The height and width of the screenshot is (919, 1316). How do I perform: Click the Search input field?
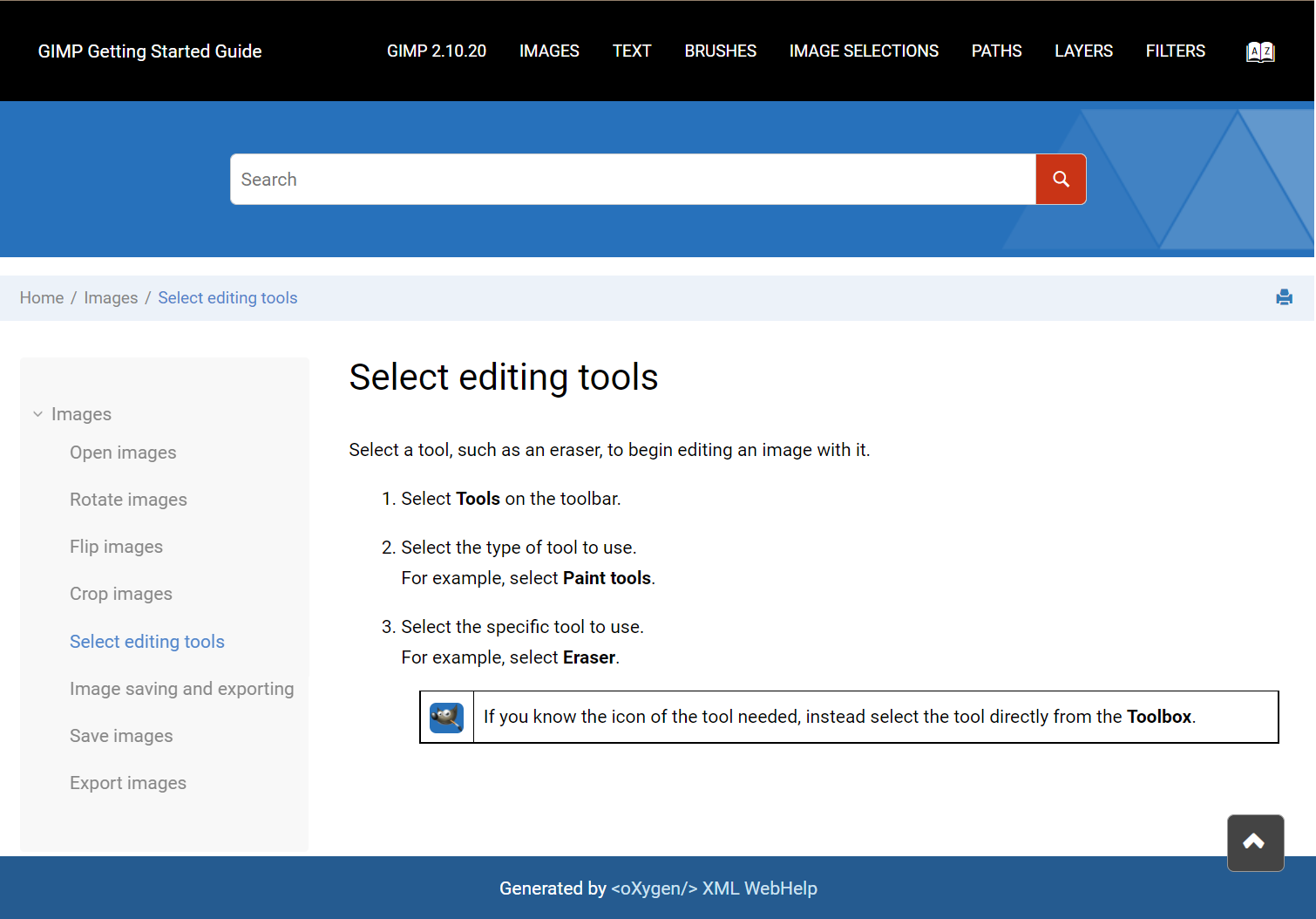pyautogui.click(x=634, y=180)
